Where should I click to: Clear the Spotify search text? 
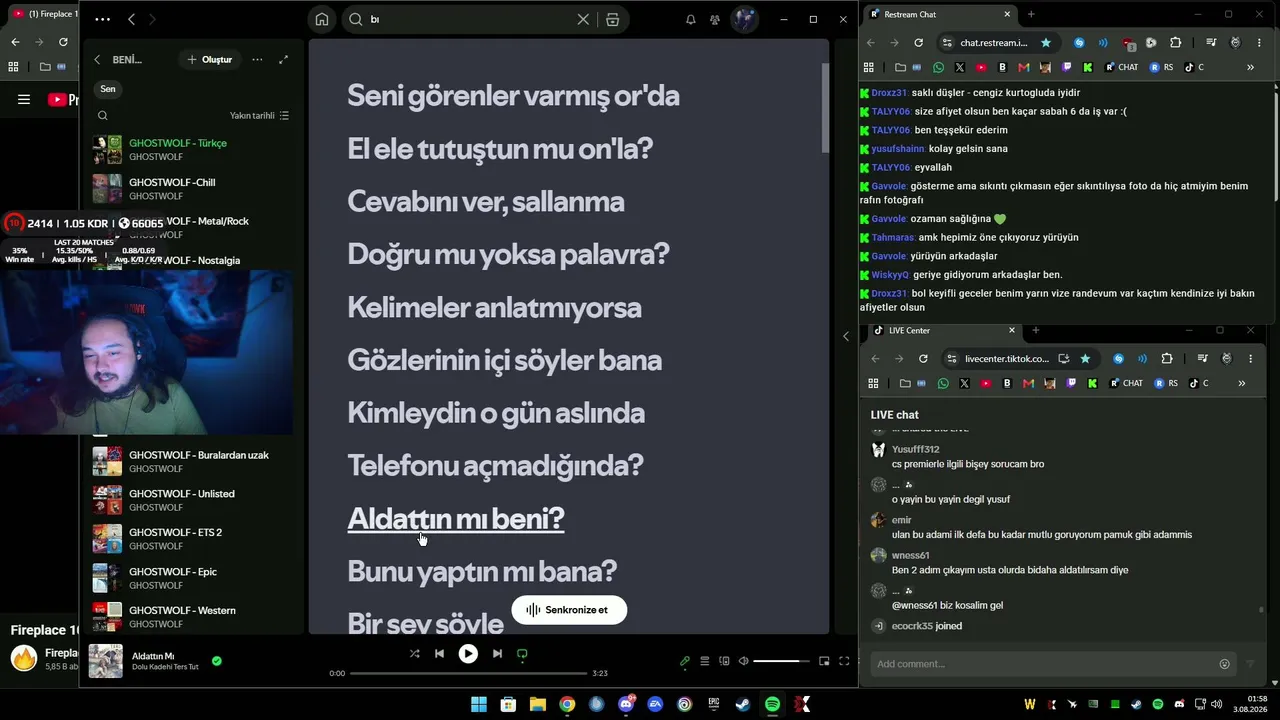click(x=583, y=19)
